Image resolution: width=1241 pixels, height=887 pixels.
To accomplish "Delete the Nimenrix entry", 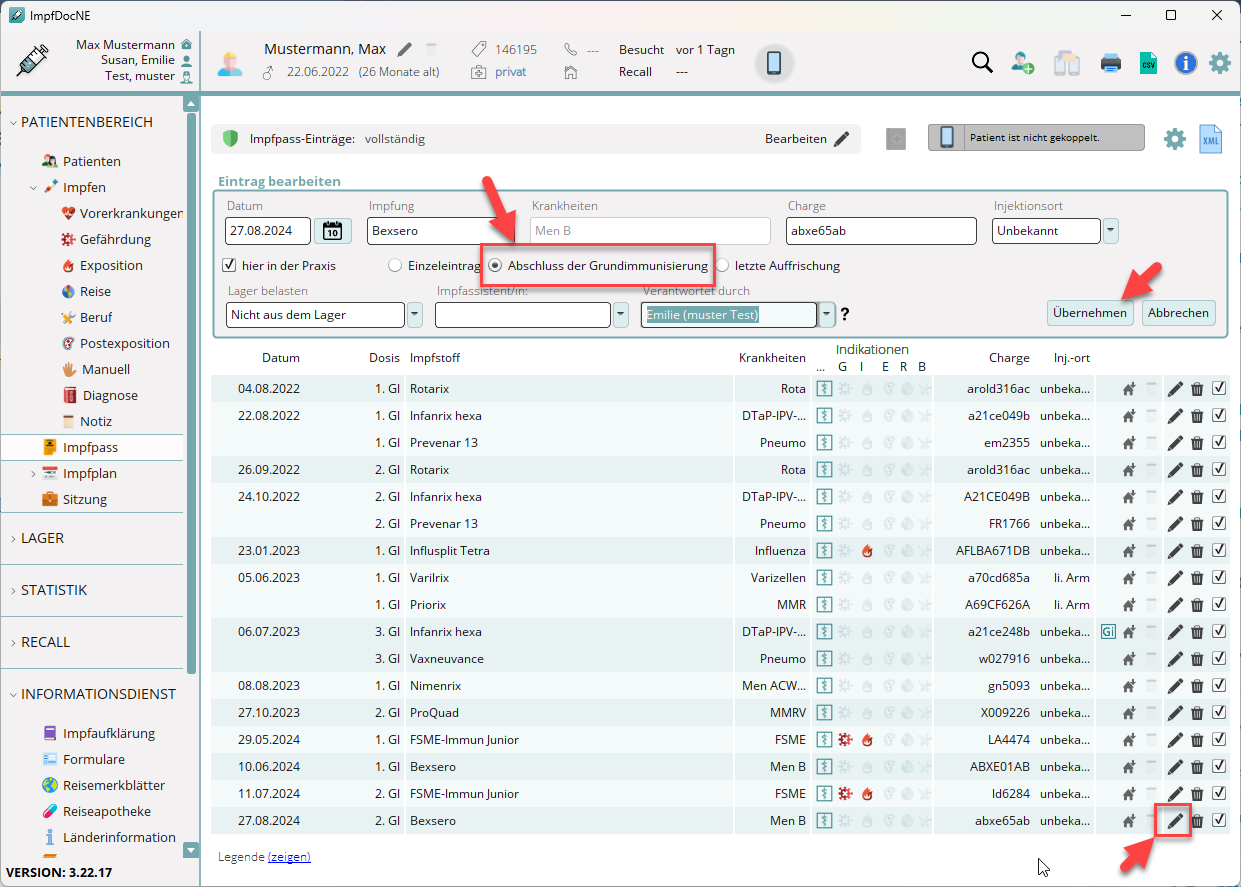I will pos(1197,686).
